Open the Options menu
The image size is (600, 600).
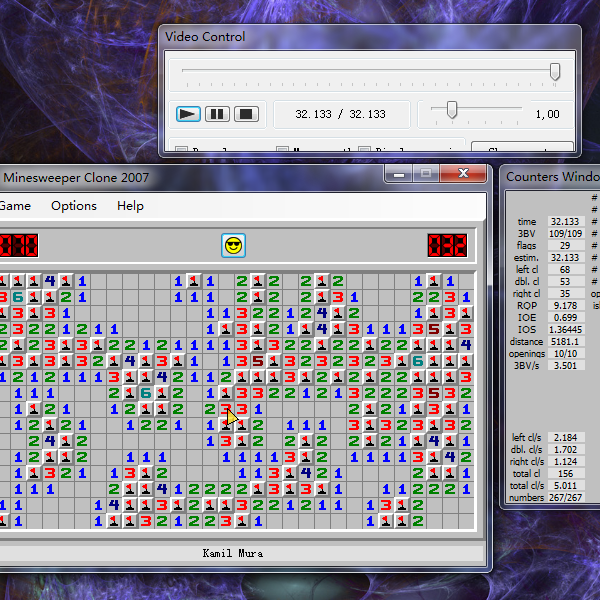point(74,206)
